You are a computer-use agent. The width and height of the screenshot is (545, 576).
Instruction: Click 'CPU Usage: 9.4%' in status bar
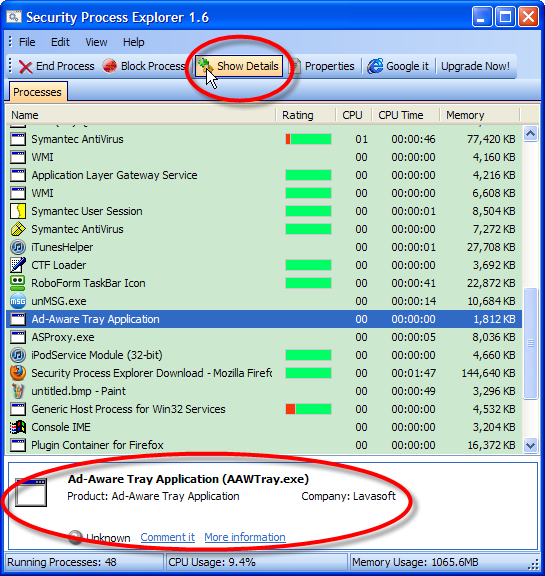[x=212, y=562]
